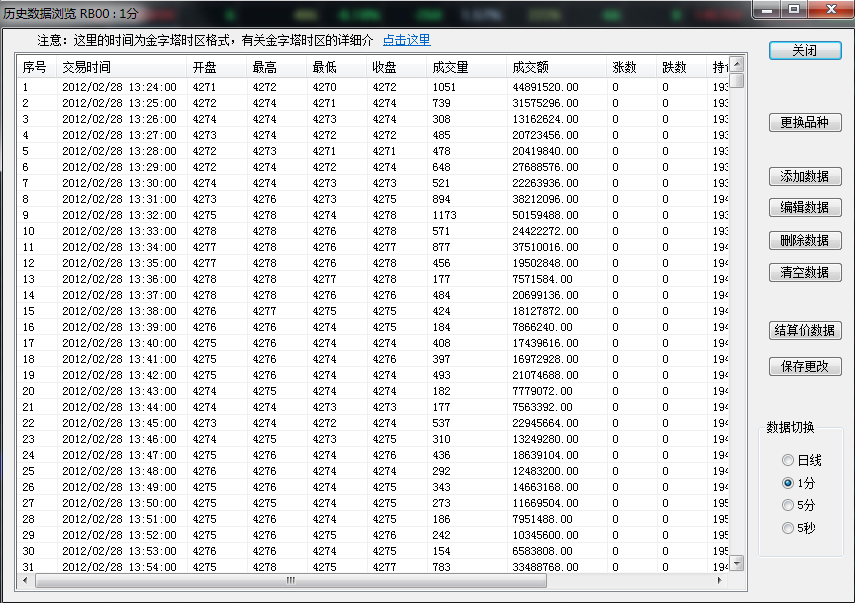Open 结算价数据 settlement data

(804, 331)
